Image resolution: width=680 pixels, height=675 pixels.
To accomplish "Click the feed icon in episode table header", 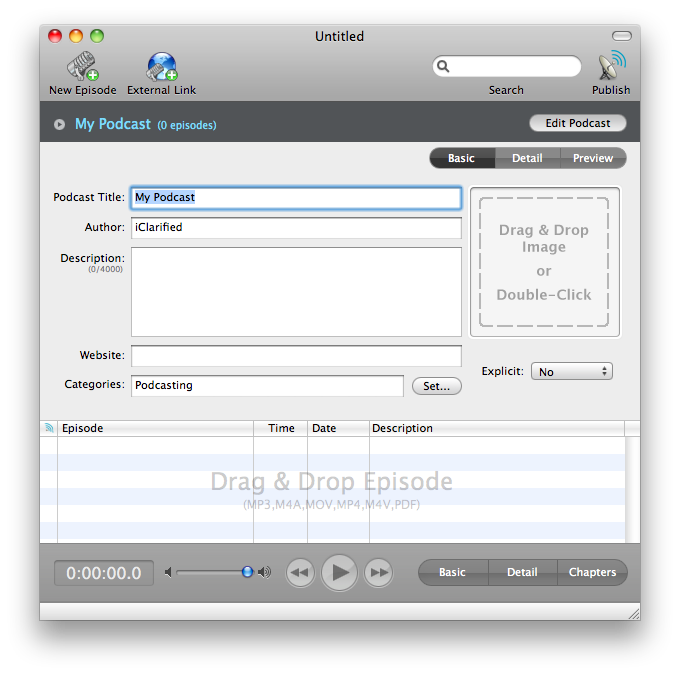I will [x=49, y=428].
